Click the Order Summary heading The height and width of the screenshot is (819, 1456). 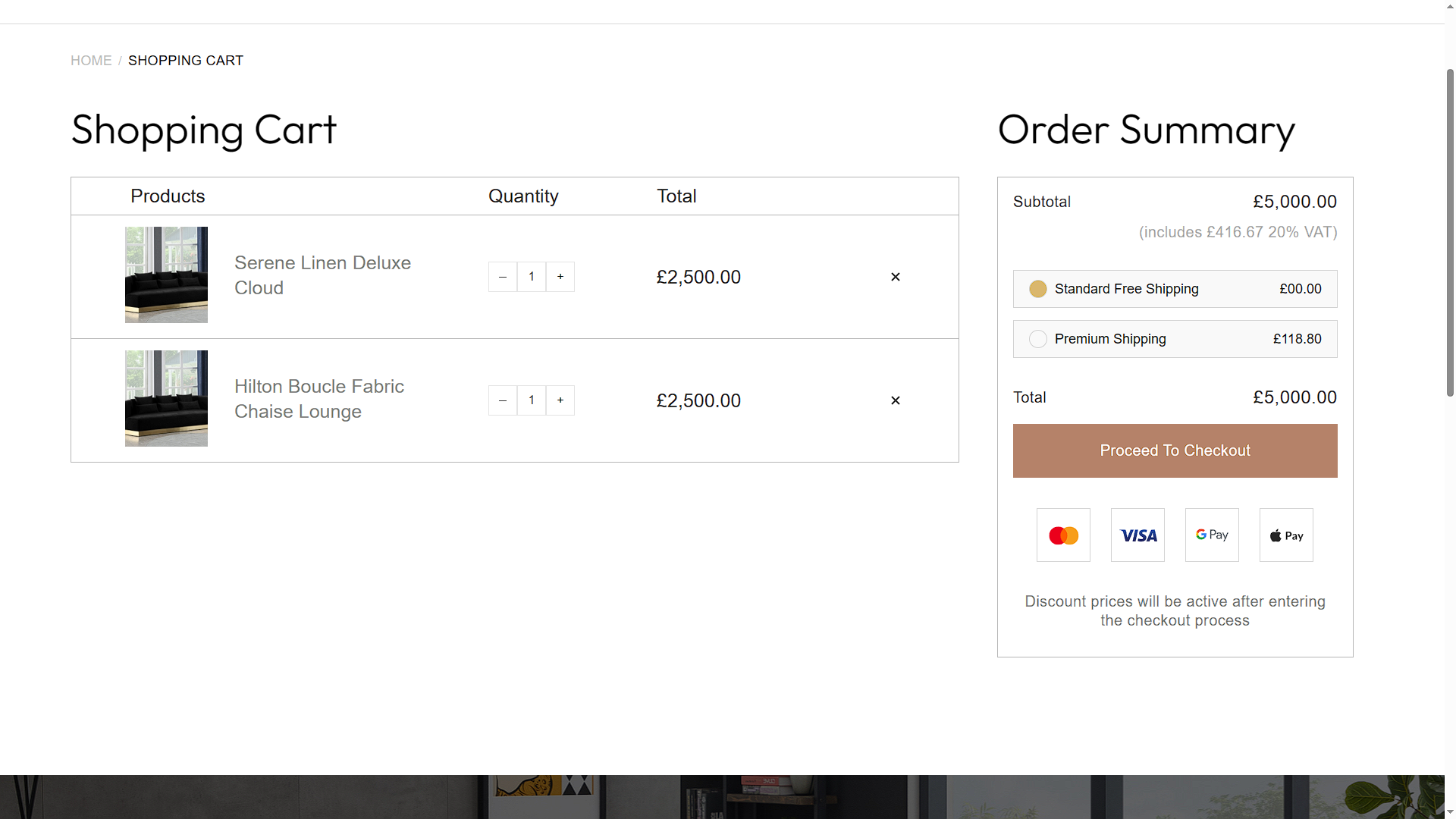(x=1146, y=129)
